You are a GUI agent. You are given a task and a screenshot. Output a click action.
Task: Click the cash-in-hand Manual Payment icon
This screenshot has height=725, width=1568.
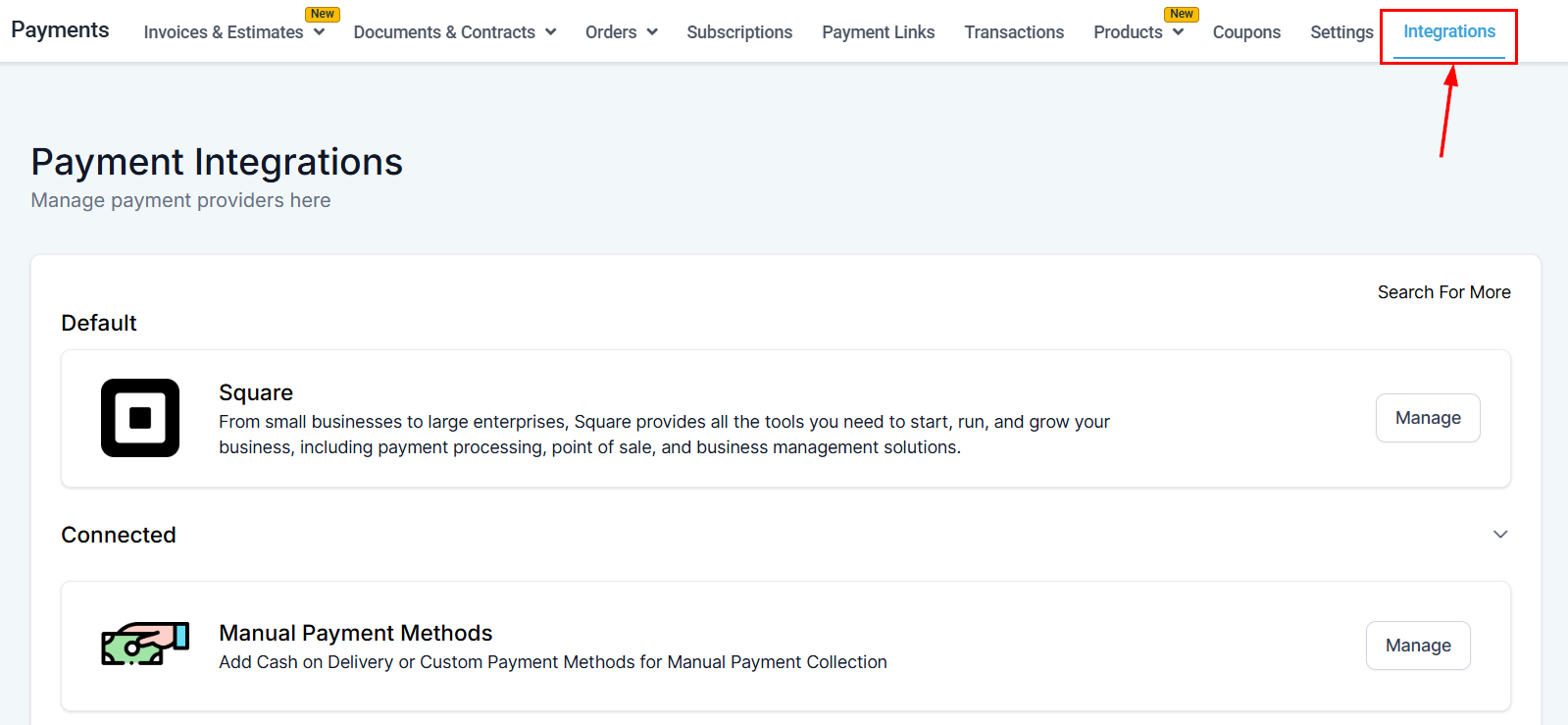[x=145, y=645]
